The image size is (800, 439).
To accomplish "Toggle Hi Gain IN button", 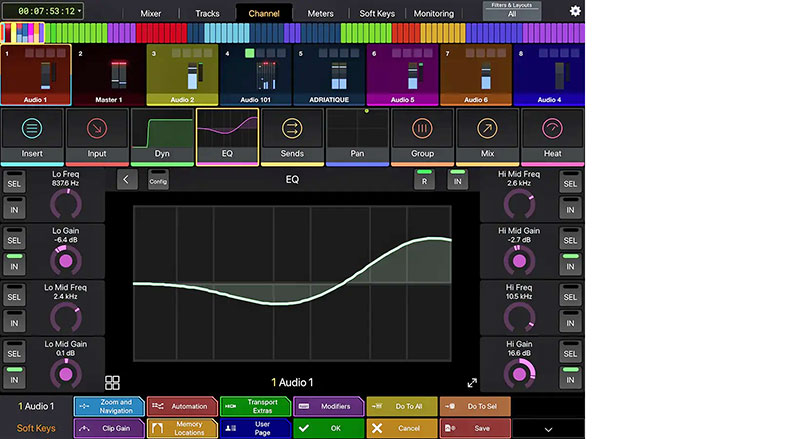I will (x=570, y=378).
